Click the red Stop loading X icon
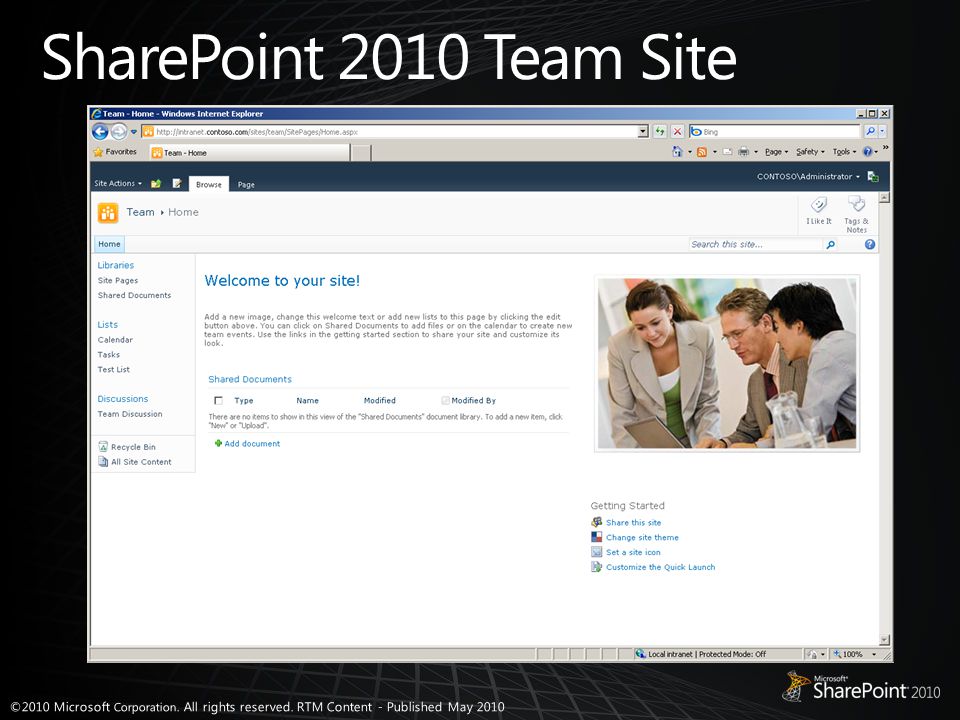Viewport: 960px width, 720px height. click(x=677, y=132)
